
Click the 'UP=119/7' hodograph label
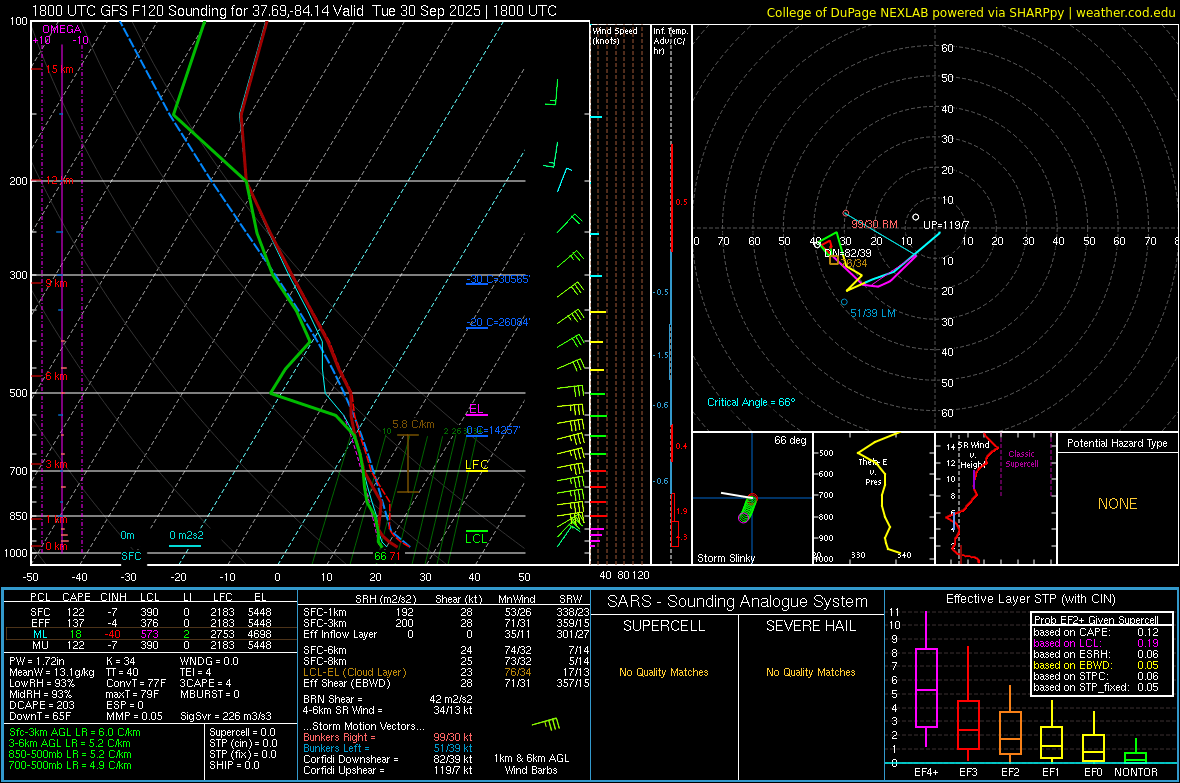coord(946,225)
